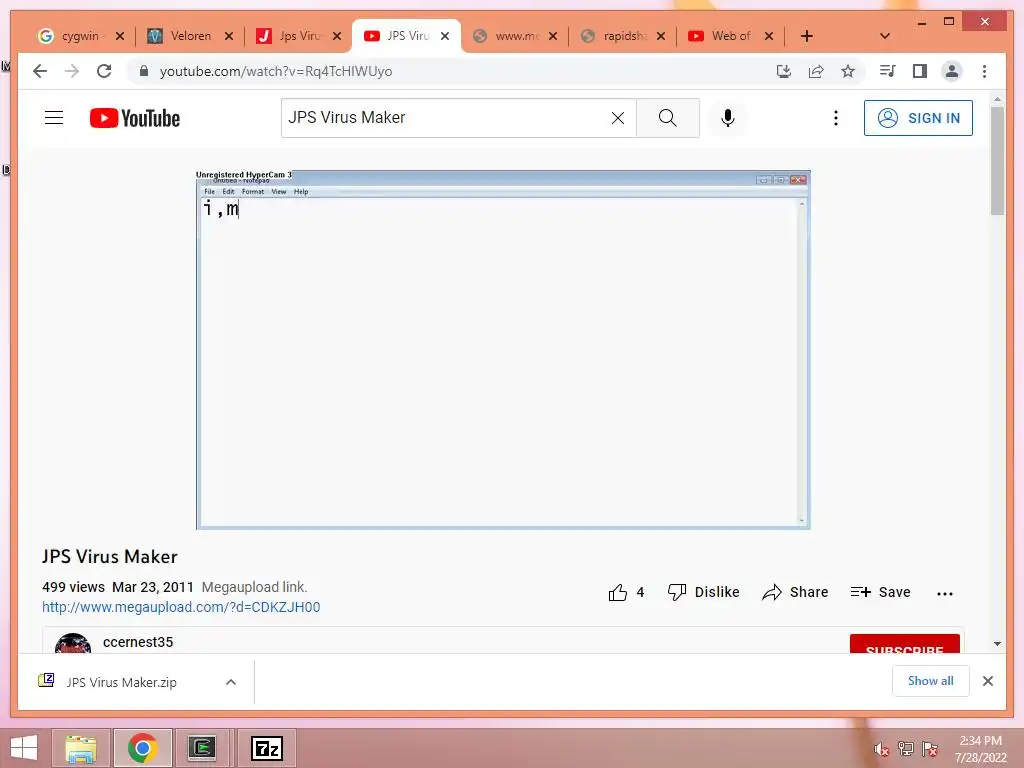Go to YouTube home via logo
1024x768 pixels.
click(x=135, y=118)
